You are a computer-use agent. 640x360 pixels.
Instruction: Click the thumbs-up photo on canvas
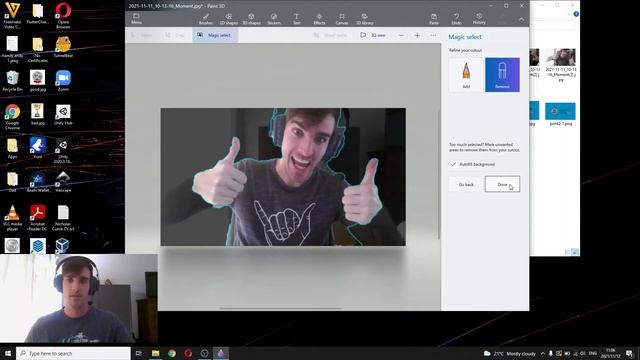click(x=283, y=177)
